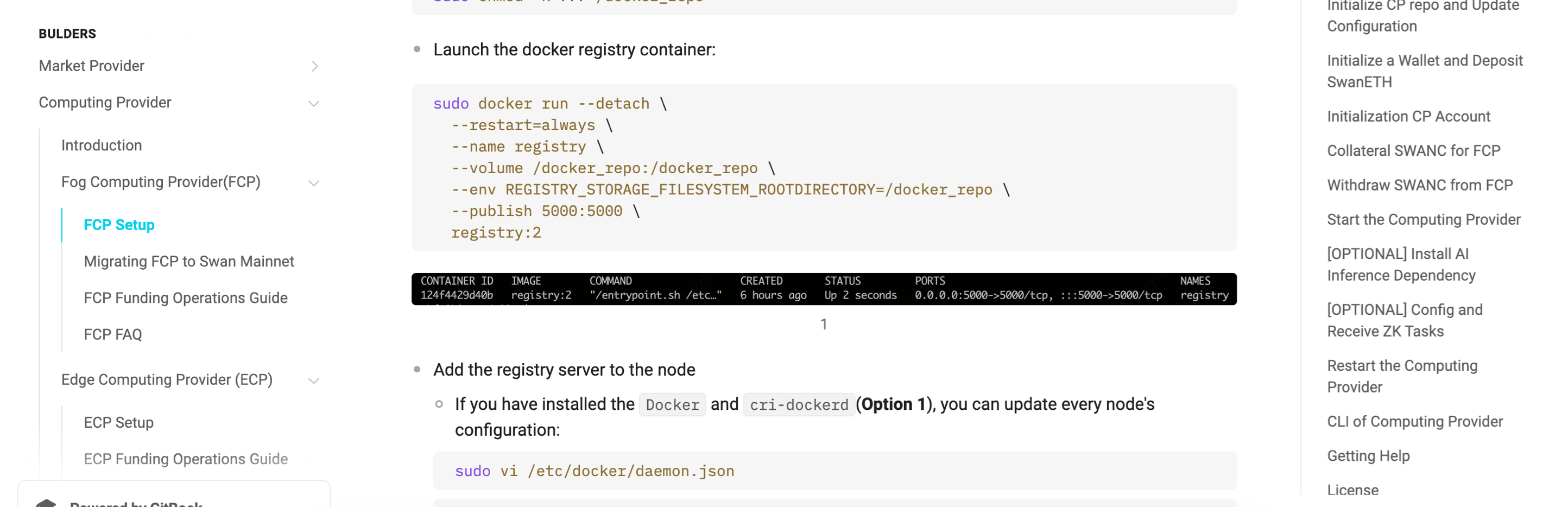Jump to Install AI Inference Dependency
The image size is (1568, 507).
(1401, 265)
